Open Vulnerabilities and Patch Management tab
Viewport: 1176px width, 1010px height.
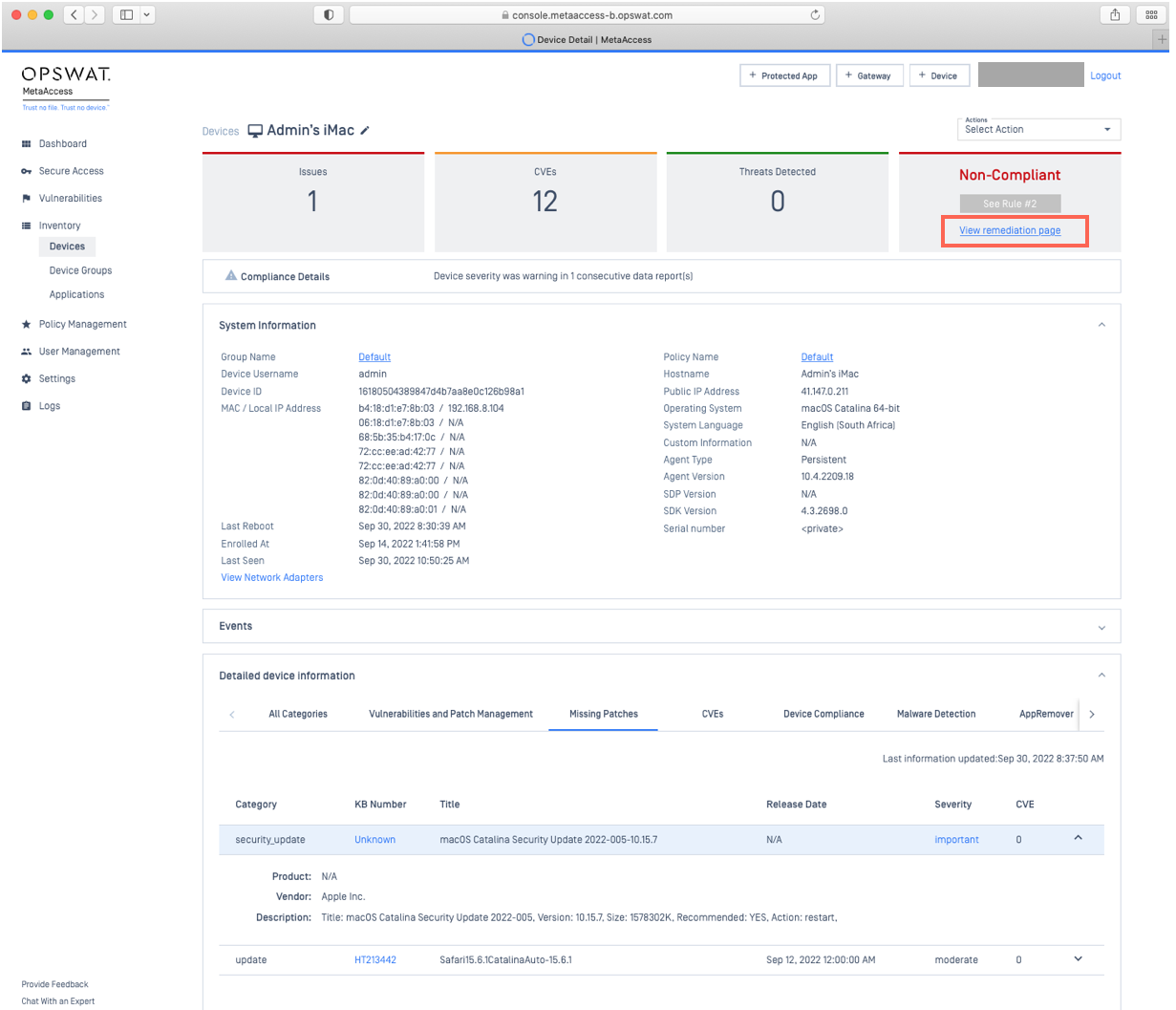pos(451,714)
